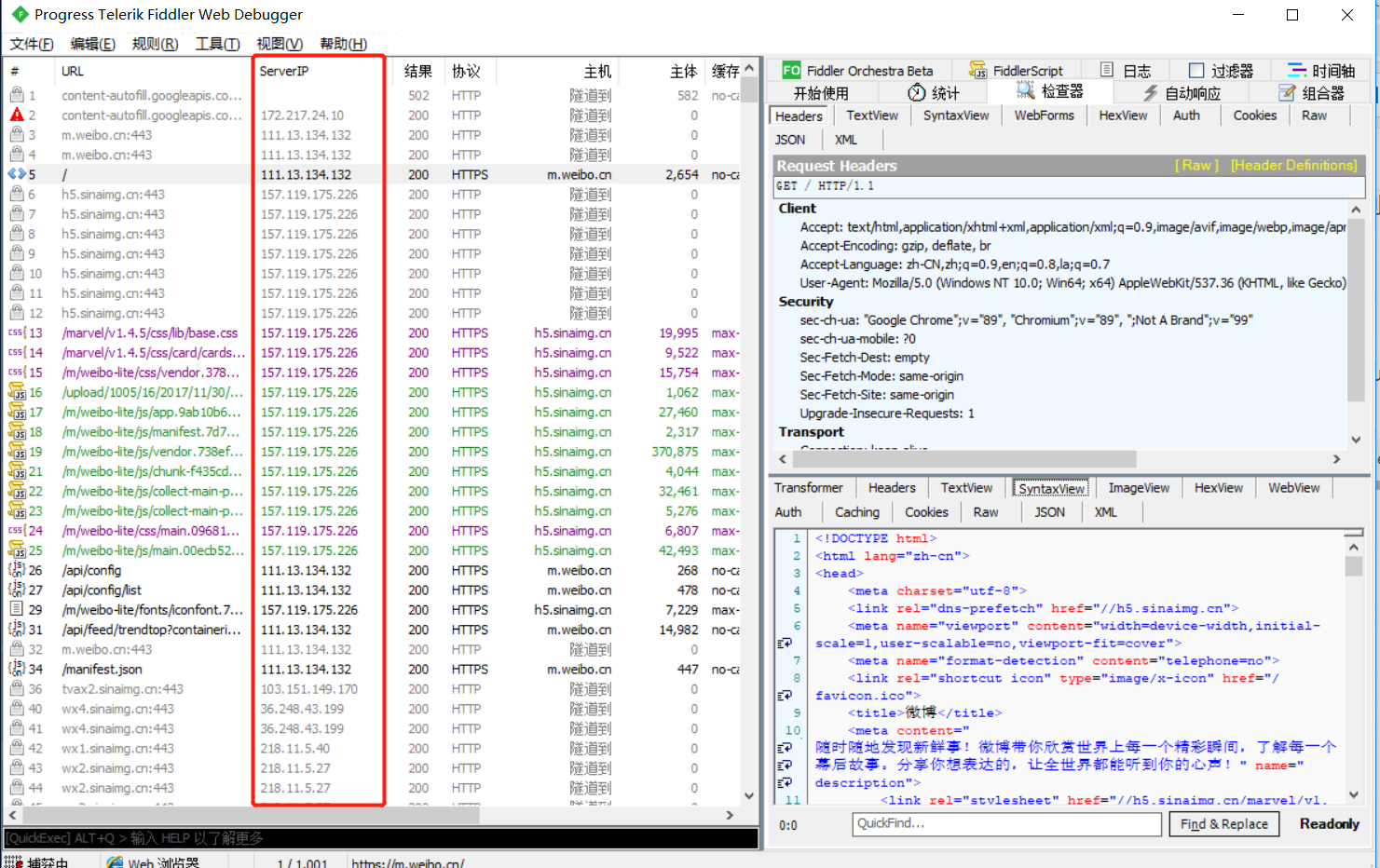The height and width of the screenshot is (868, 1380).
Task: Click the [Header Definitions] link
Action: click(1293, 165)
